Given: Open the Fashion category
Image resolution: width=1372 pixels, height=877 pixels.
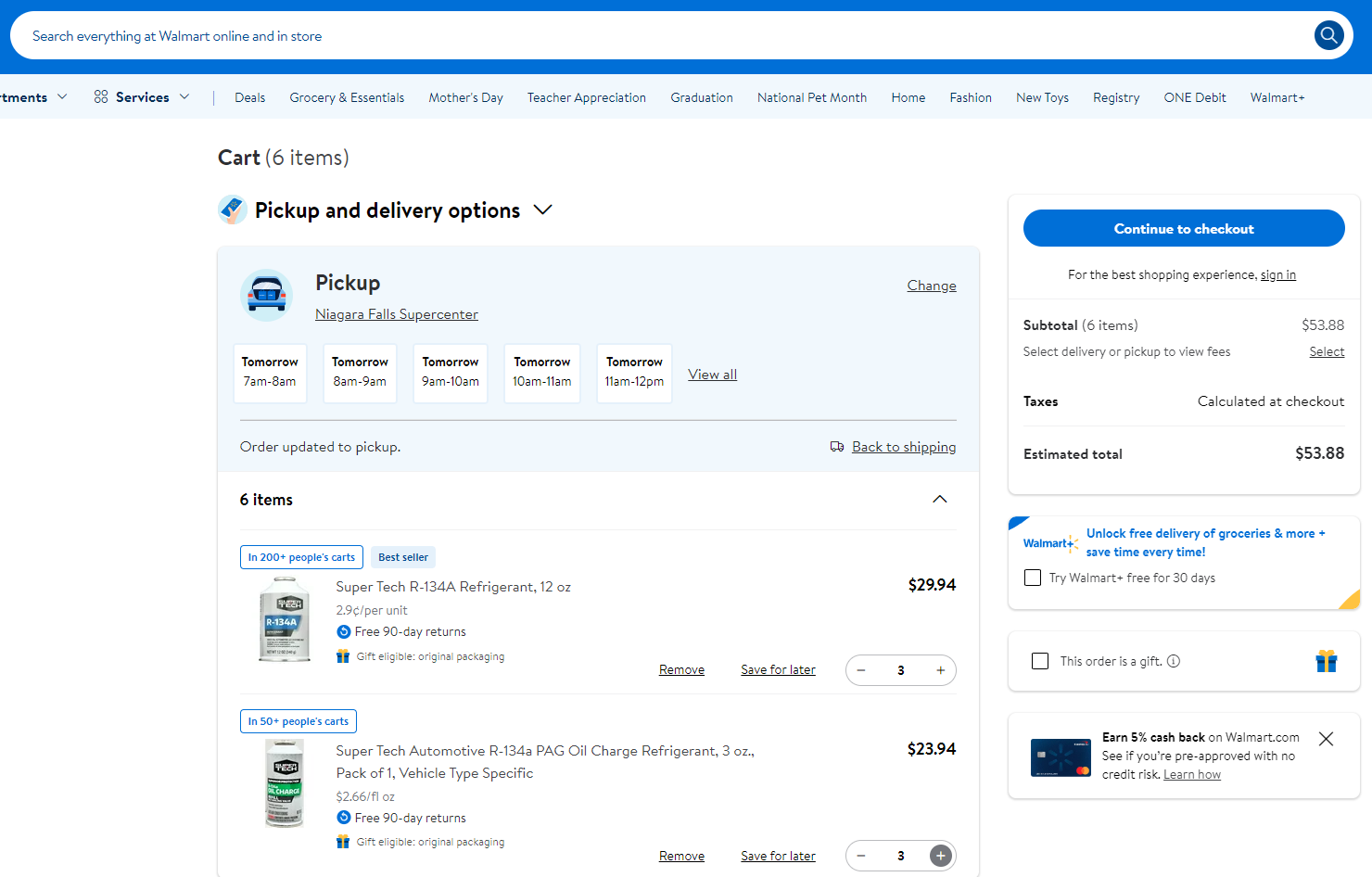Looking at the screenshot, I should (x=971, y=97).
